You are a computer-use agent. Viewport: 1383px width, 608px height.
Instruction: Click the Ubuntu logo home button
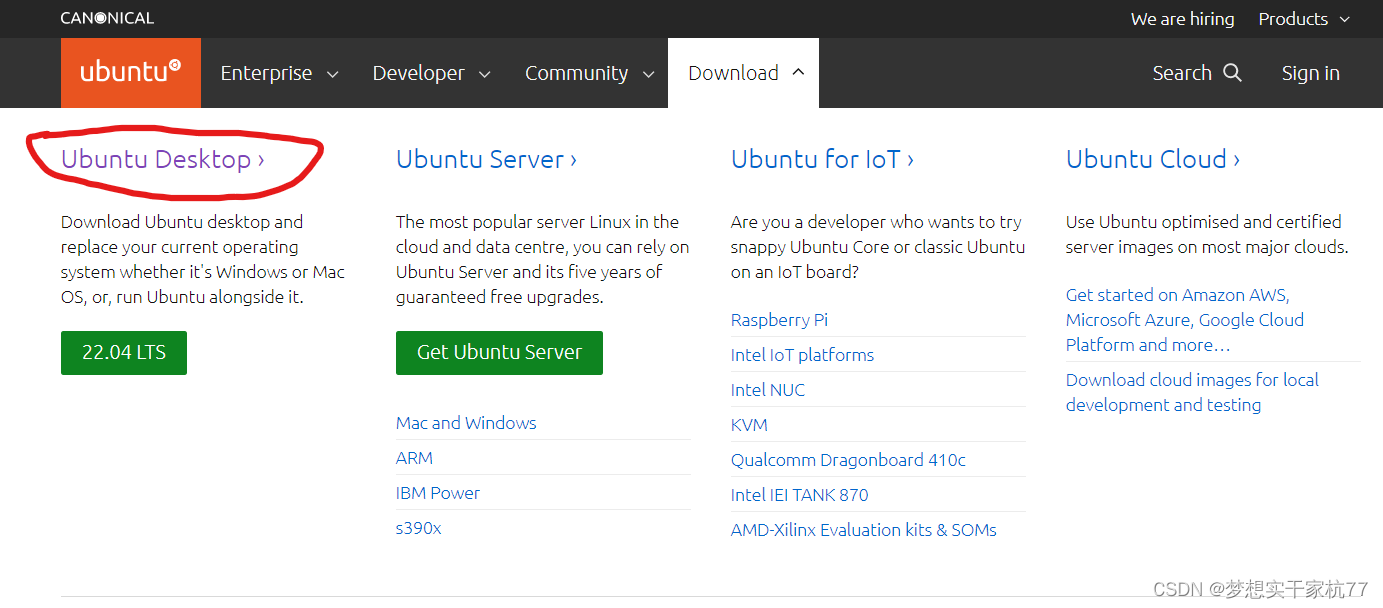[131, 73]
